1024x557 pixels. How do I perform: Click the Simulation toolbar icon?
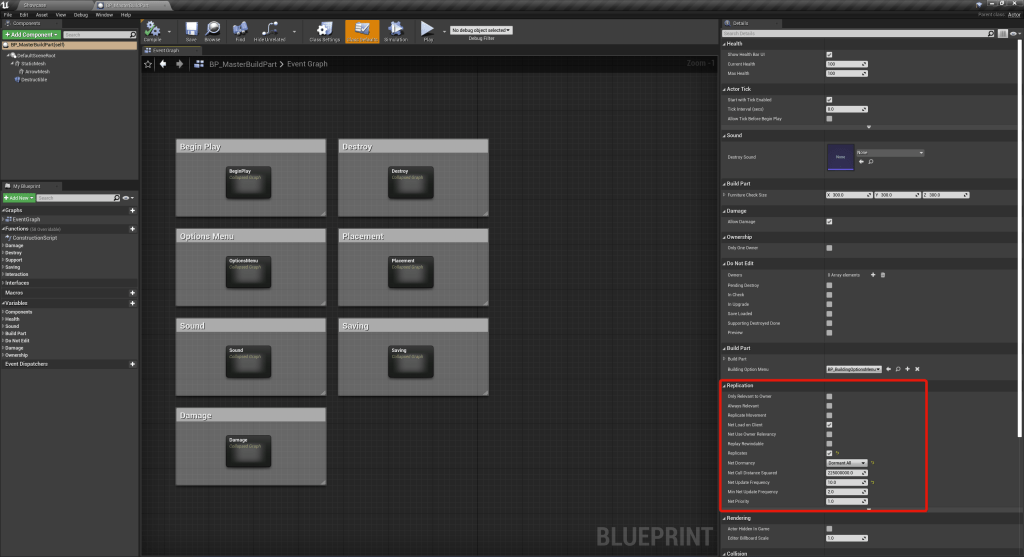pyautogui.click(x=396, y=32)
